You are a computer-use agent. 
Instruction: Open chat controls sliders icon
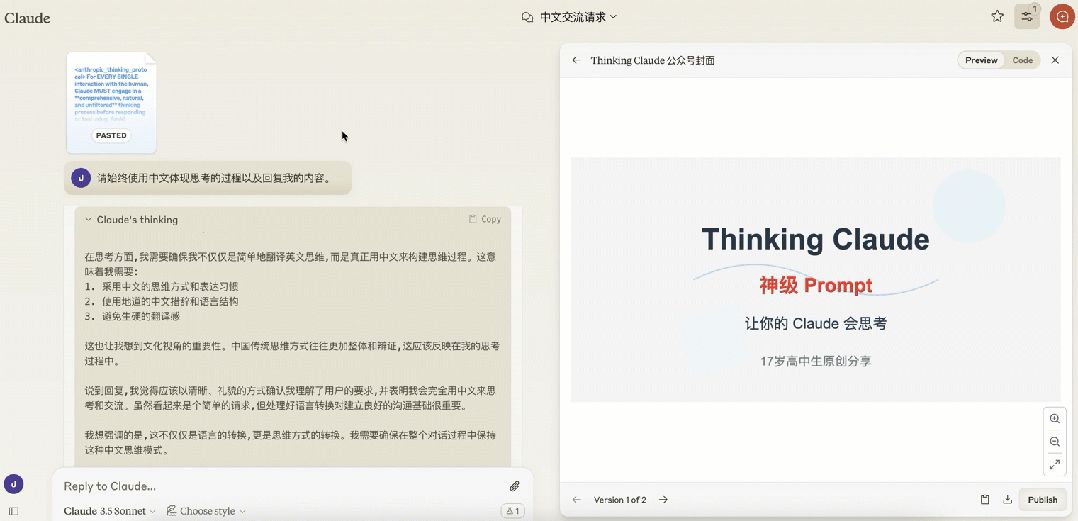click(x=1027, y=16)
